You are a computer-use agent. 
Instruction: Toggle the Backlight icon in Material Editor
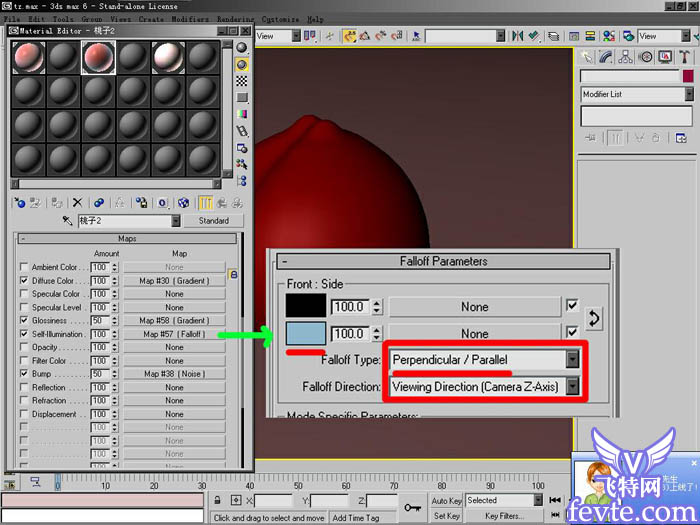[242, 64]
